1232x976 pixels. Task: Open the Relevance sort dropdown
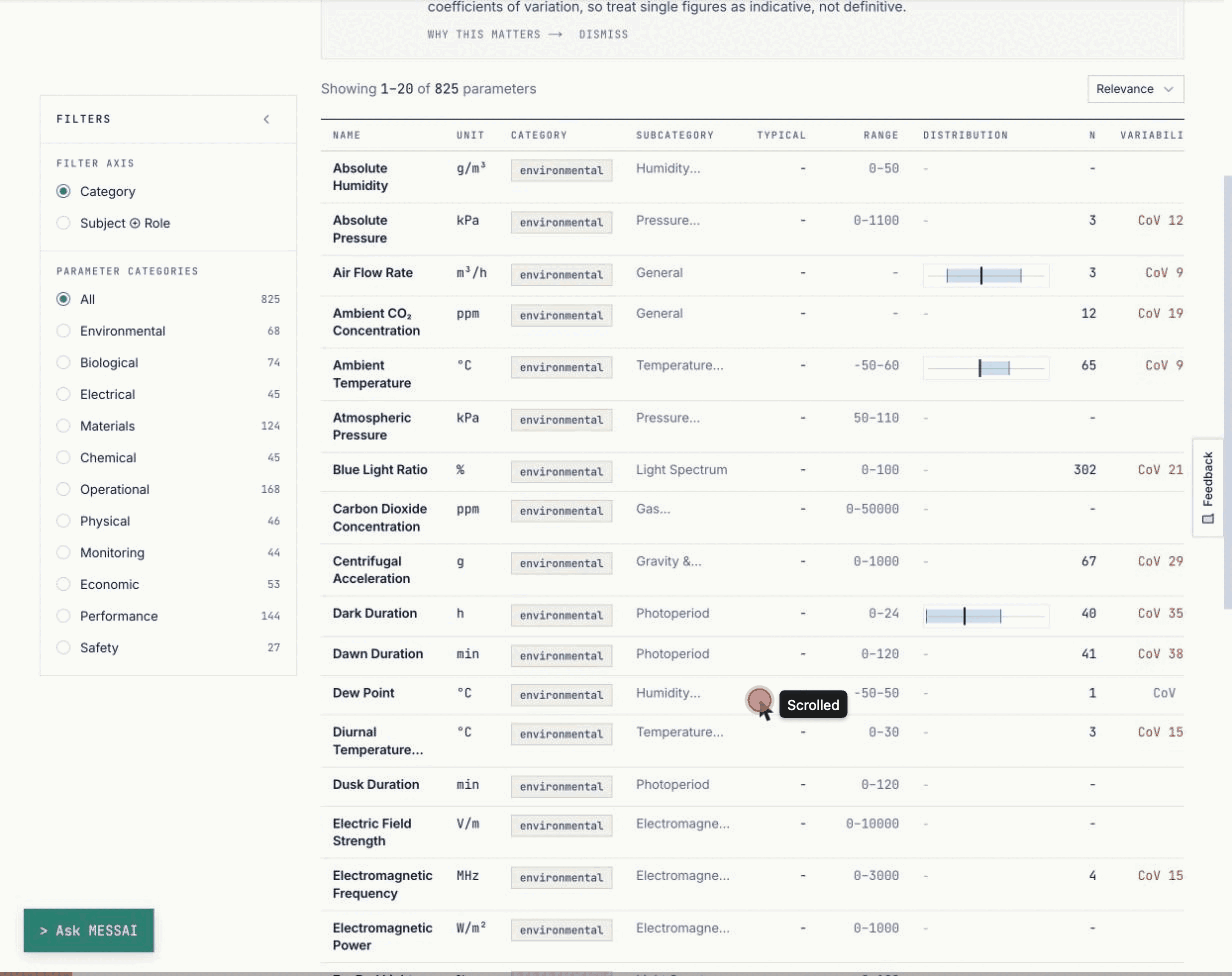click(x=1136, y=89)
